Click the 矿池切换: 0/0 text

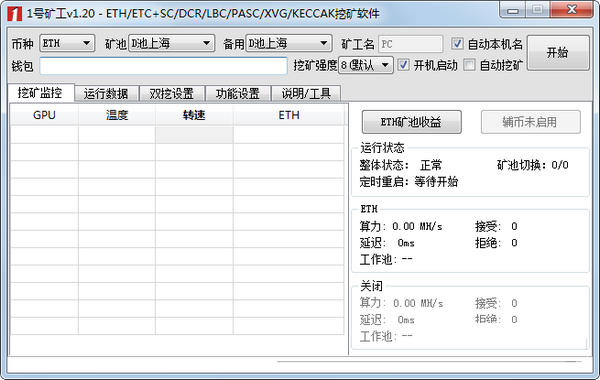pos(533,165)
